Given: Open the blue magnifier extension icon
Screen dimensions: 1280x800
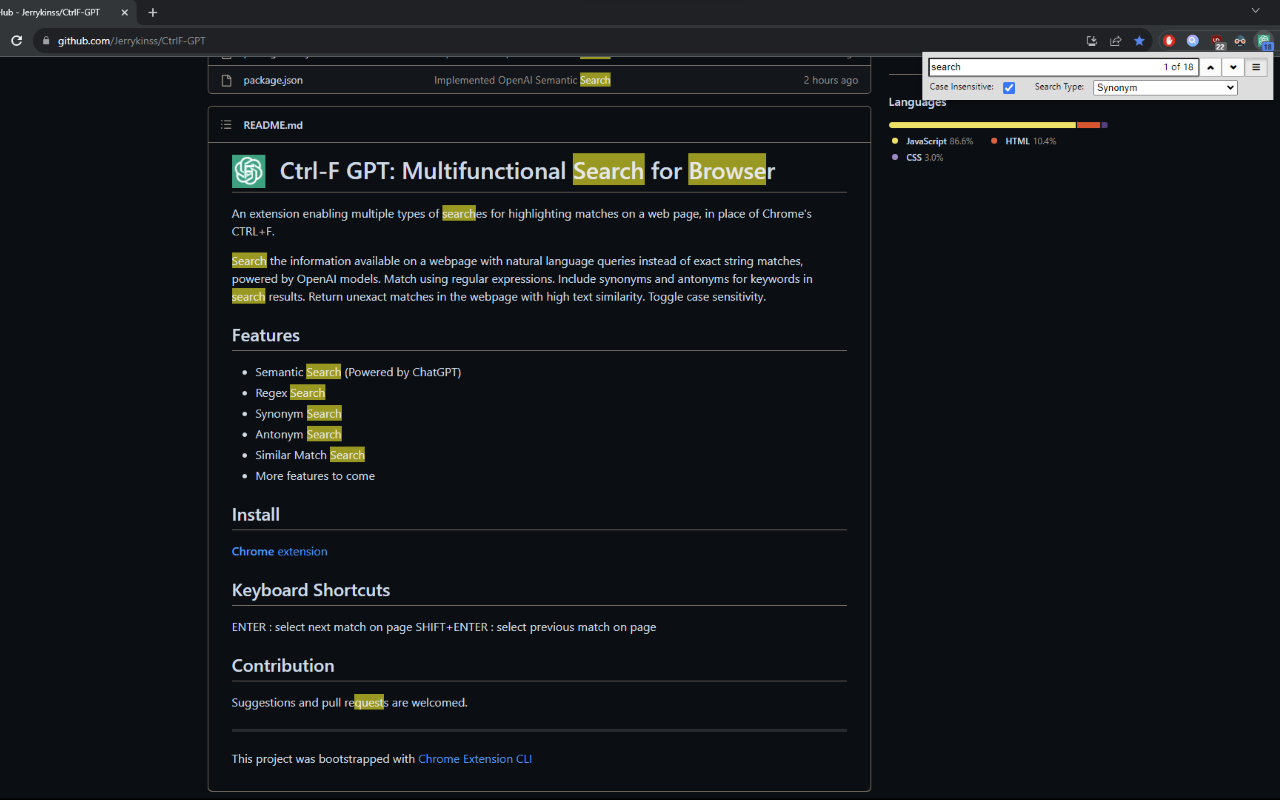Looking at the screenshot, I should pos(1193,41).
